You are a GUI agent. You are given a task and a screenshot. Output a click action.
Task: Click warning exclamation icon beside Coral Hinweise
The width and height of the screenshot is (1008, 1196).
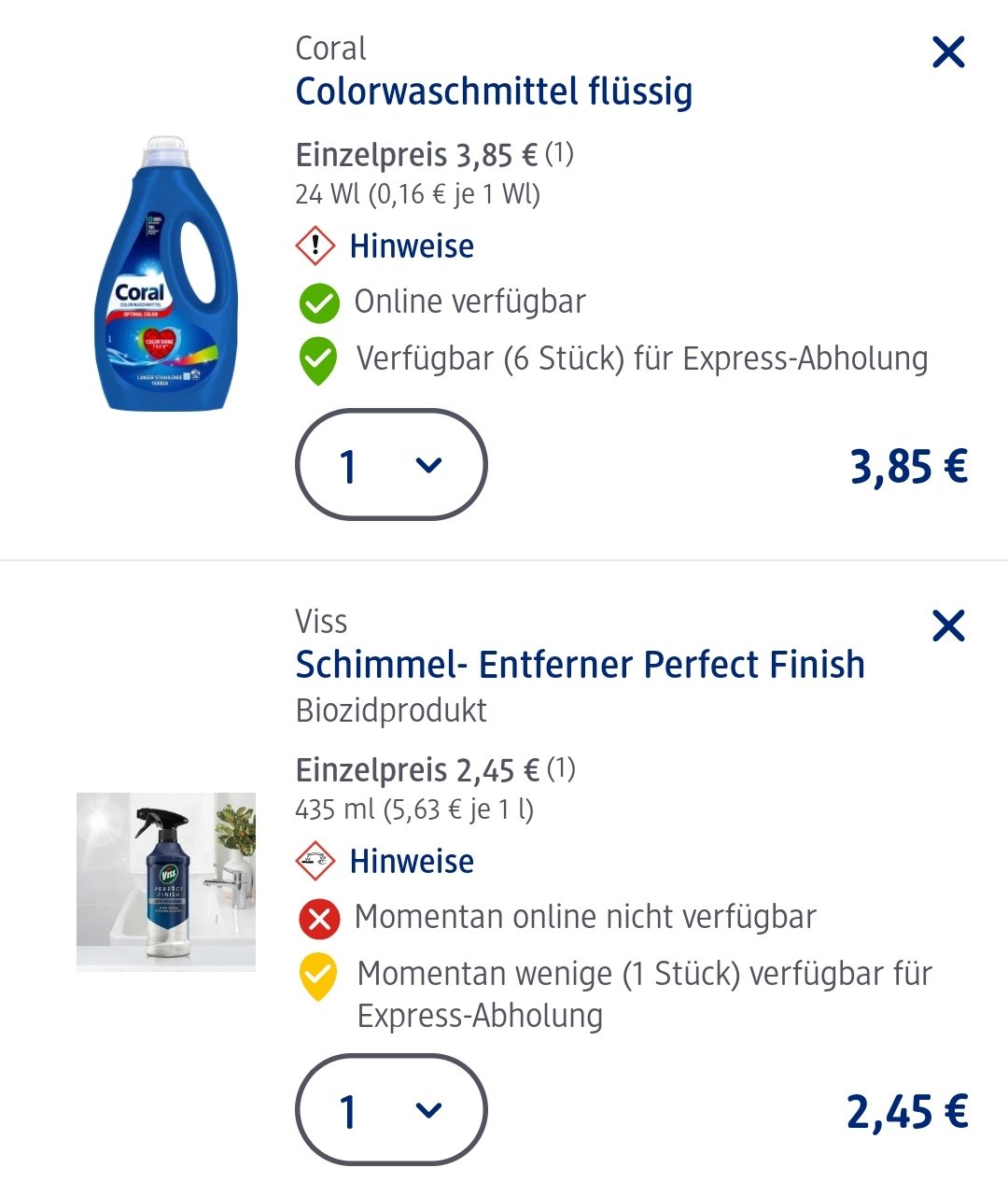pos(315,246)
